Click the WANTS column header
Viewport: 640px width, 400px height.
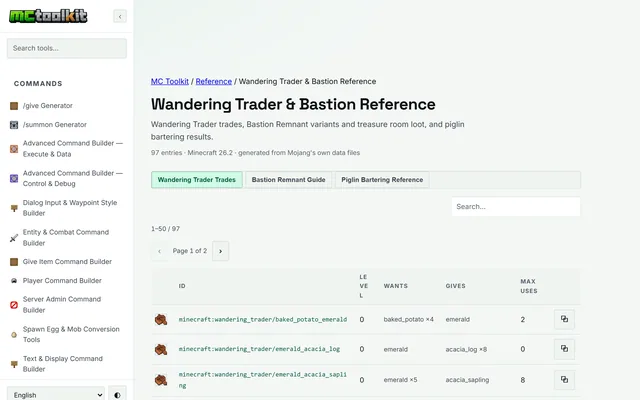click(x=396, y=286)
